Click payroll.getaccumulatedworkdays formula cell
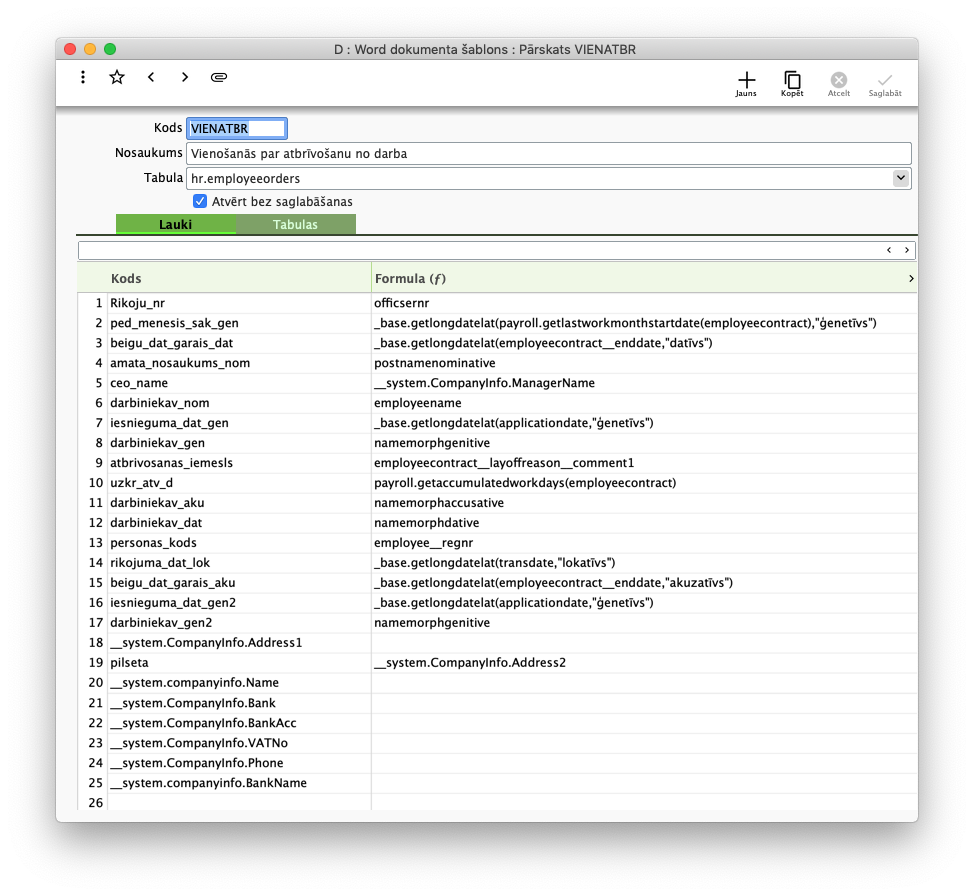Image resolution: width=974 pixels, height=896 pixels. coord(644,483)
